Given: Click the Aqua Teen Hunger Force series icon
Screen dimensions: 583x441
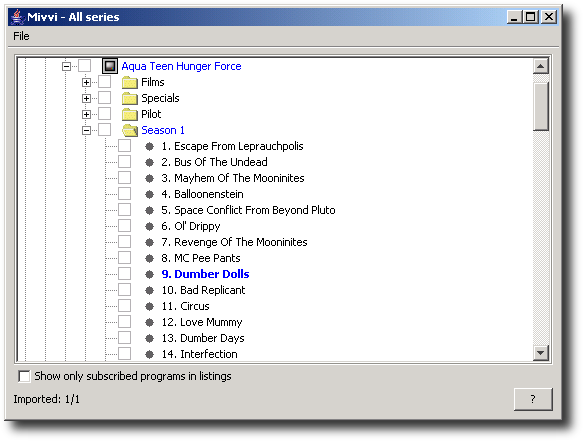Looking at the screenshot, I should (x=110, y=66).
